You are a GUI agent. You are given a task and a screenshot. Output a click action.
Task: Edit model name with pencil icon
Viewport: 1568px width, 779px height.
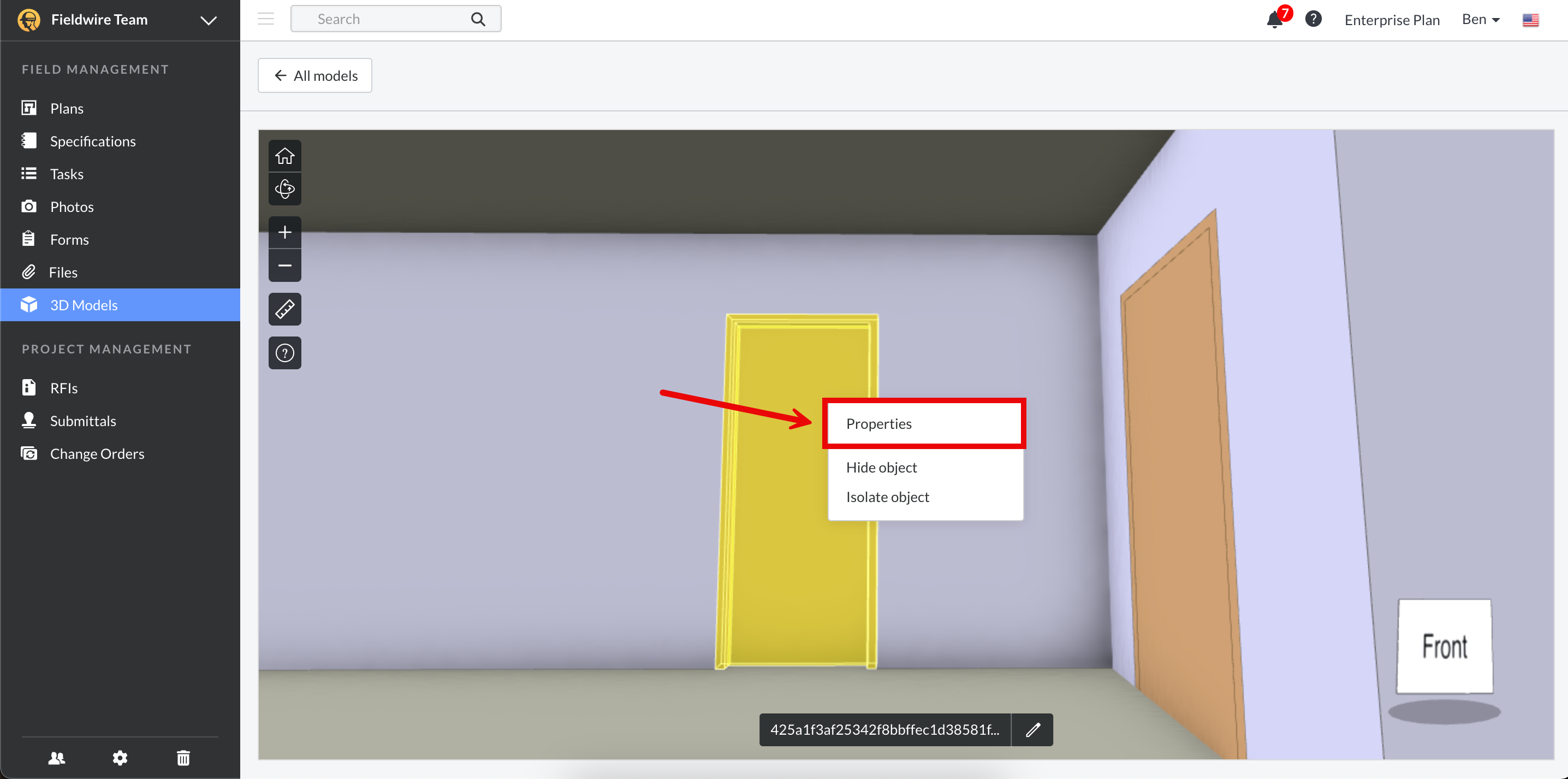(x=1032, y=730)
